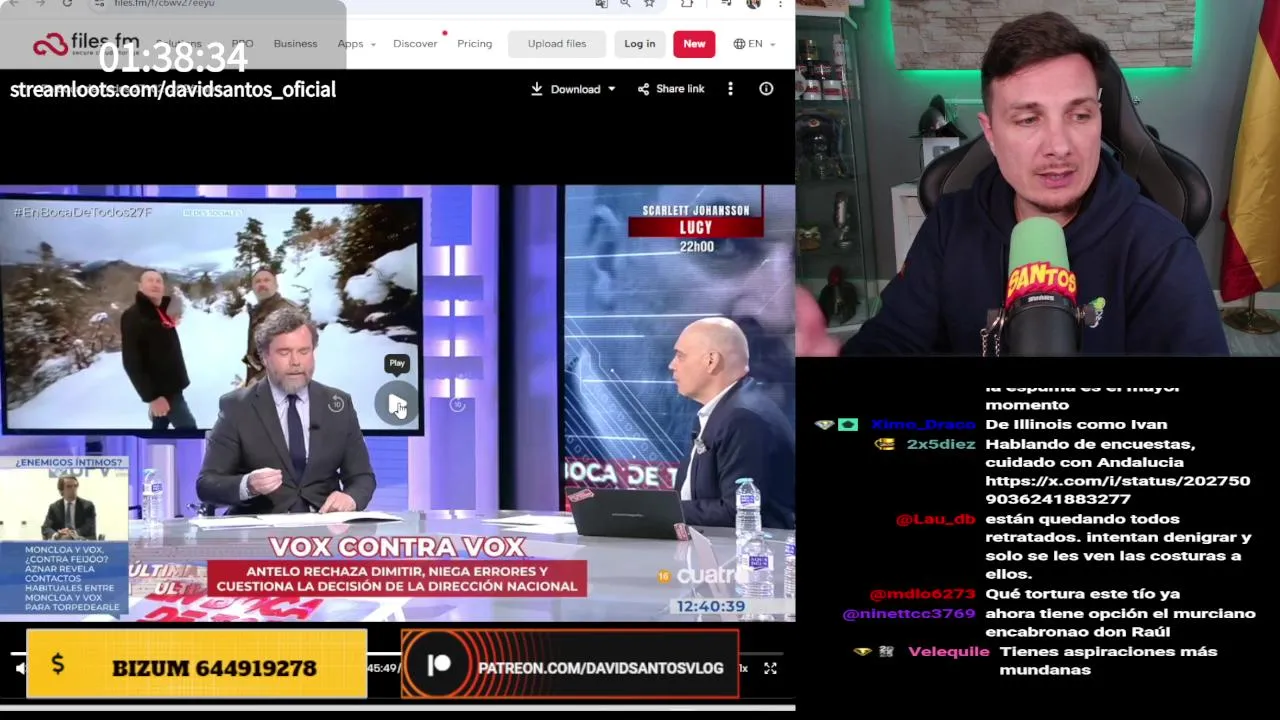Bookmark the page with the star icon

(x=649, y=3)
